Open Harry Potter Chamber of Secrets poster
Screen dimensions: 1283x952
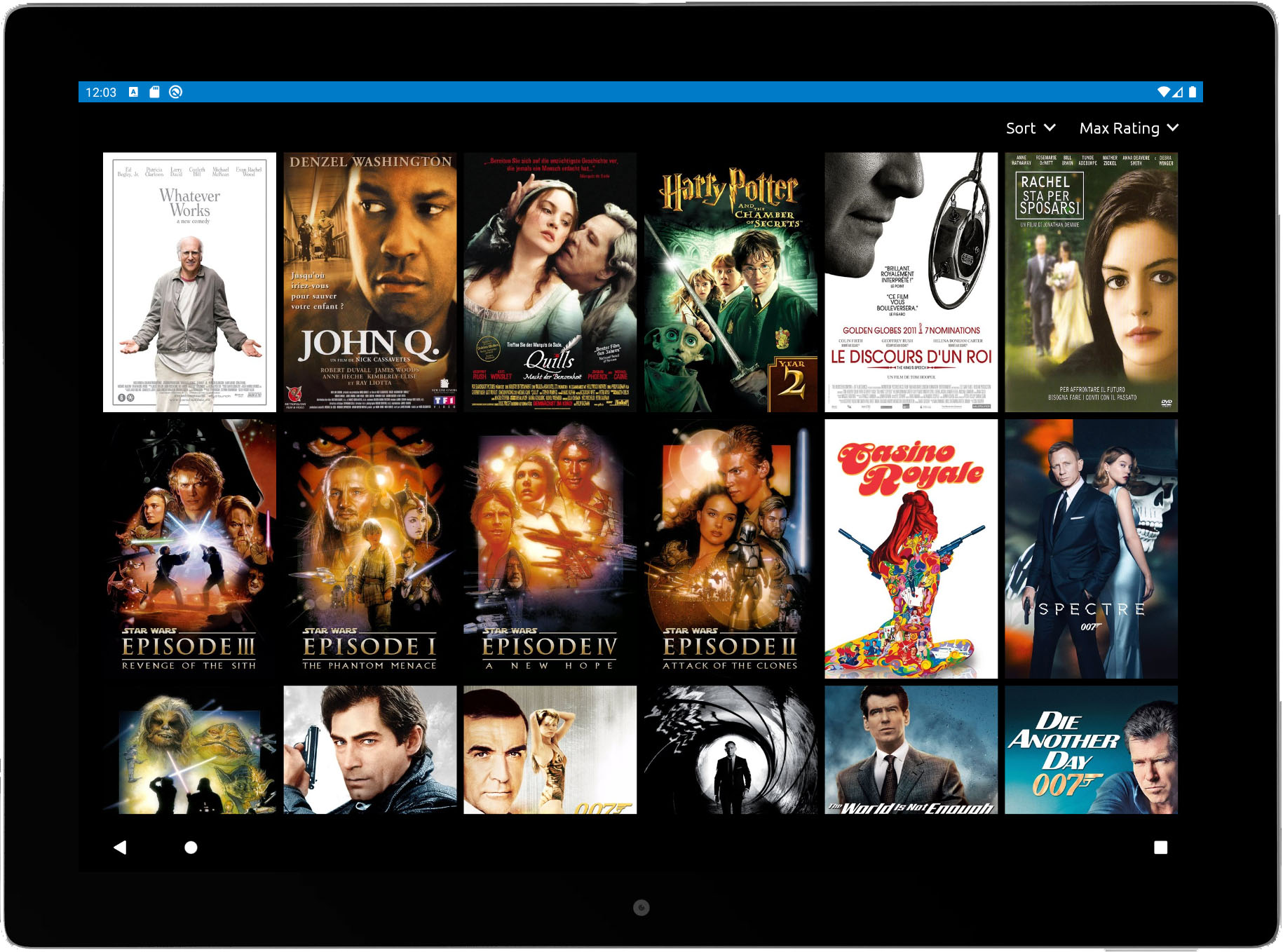click(731, 282)
